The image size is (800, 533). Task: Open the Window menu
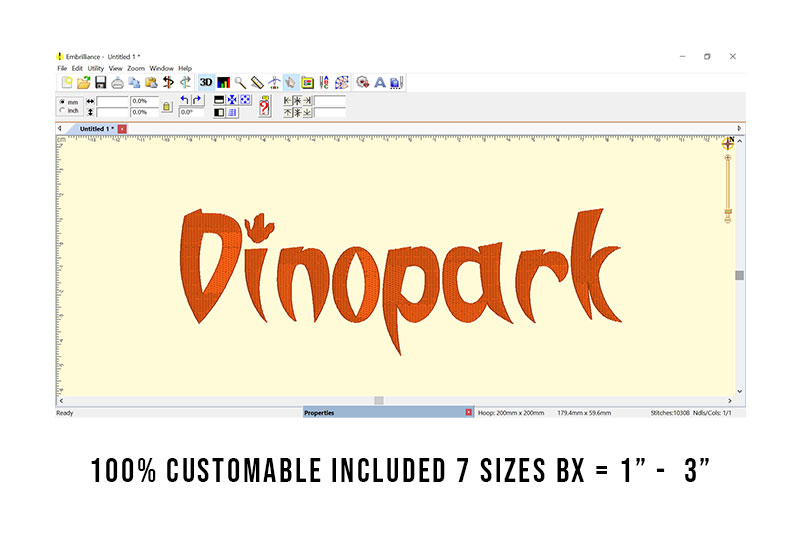161,68
